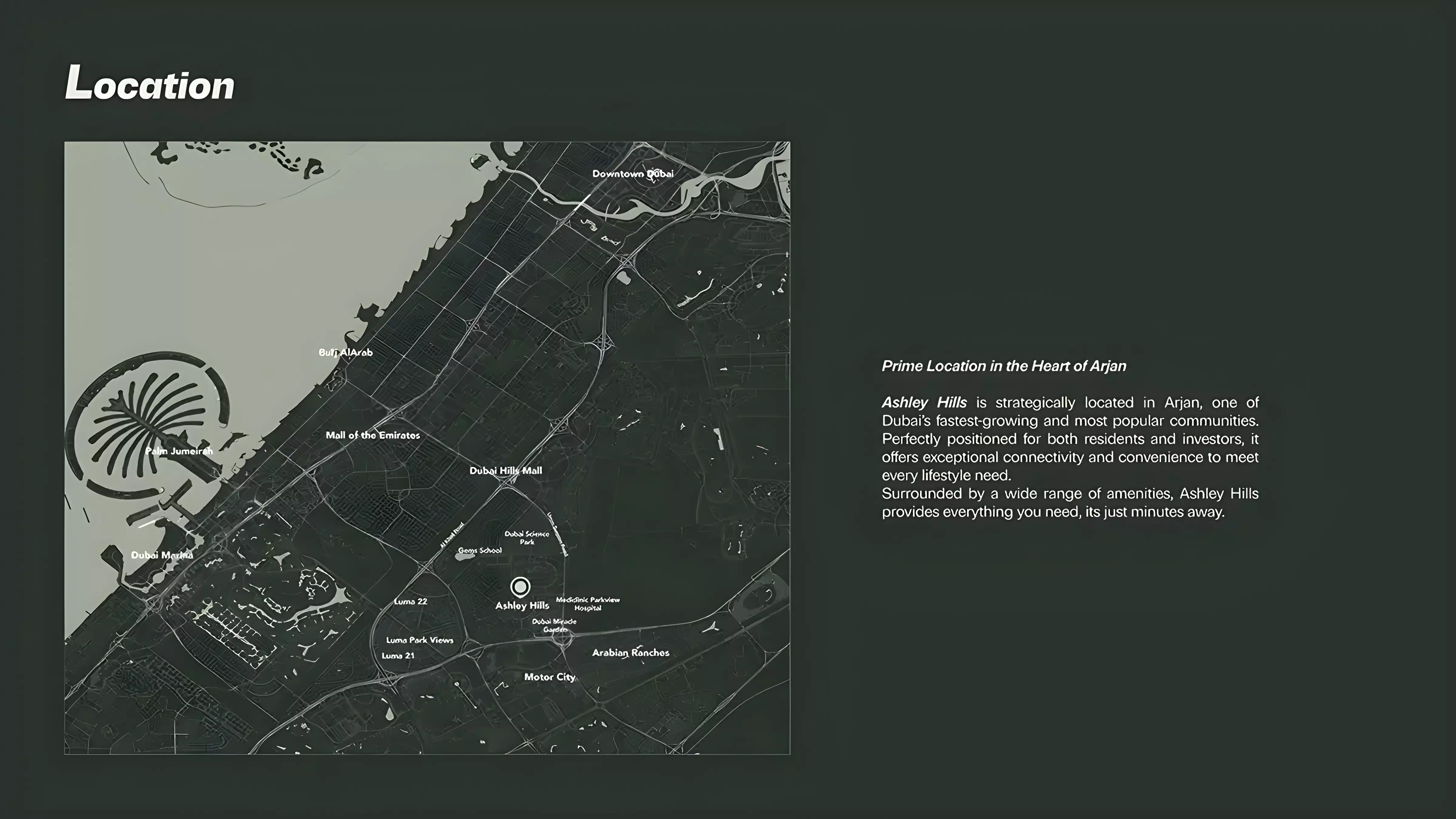Click the Luma 21 map label

(398, 656)
